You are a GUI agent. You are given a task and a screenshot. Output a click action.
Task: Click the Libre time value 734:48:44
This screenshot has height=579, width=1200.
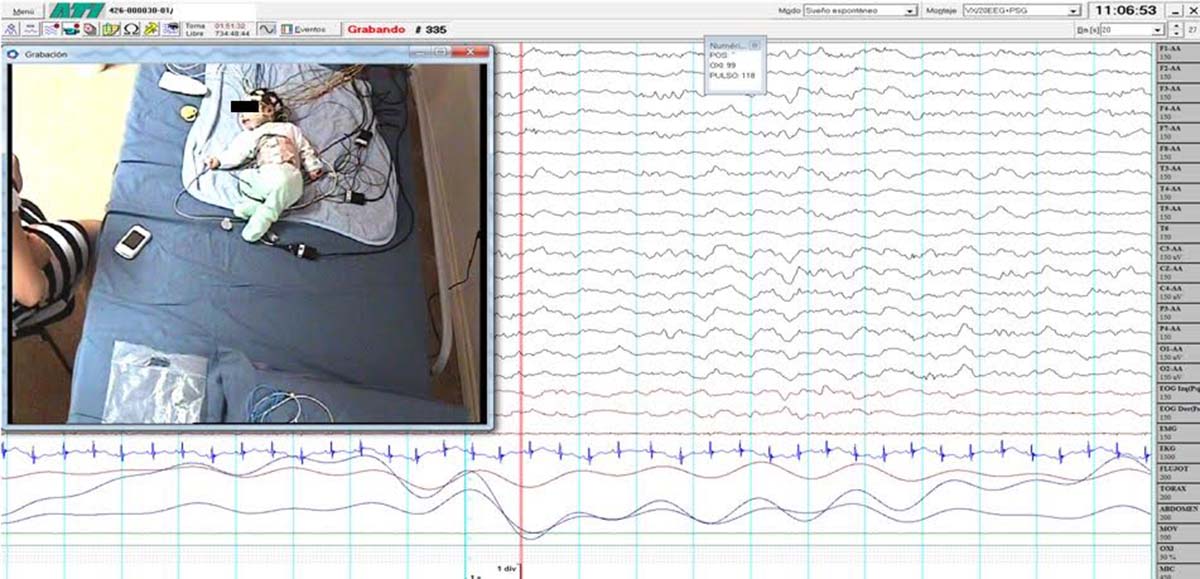tap(231, 33)
